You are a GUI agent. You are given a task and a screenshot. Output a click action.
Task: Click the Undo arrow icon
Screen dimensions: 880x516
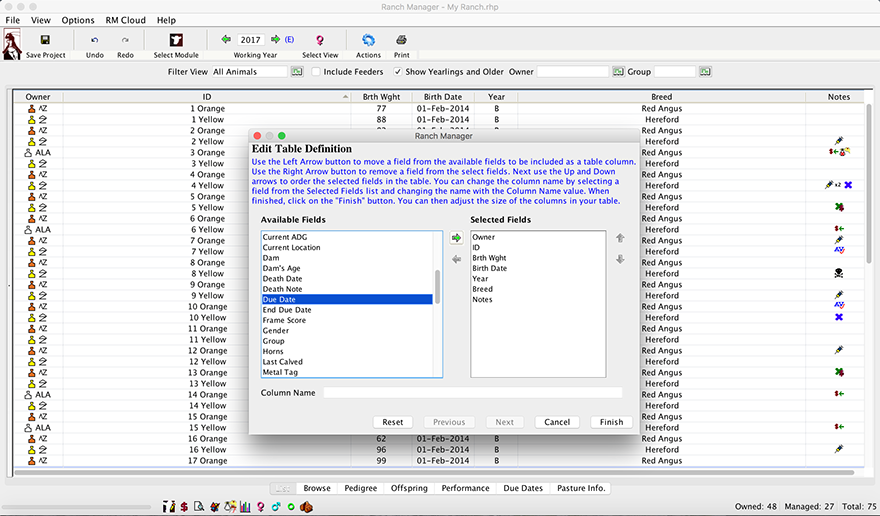tap(94, 40)
